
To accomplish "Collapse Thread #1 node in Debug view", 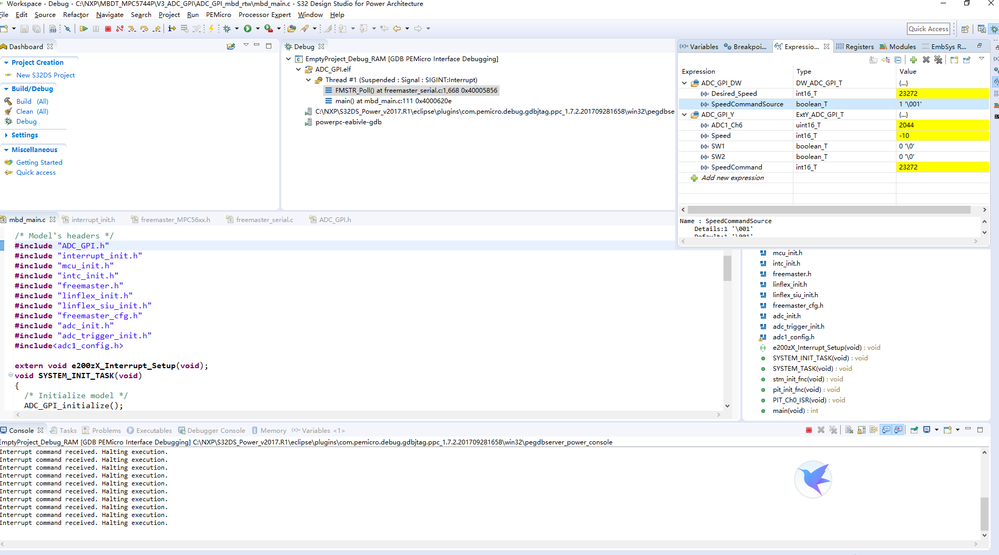I will [309, 80].
